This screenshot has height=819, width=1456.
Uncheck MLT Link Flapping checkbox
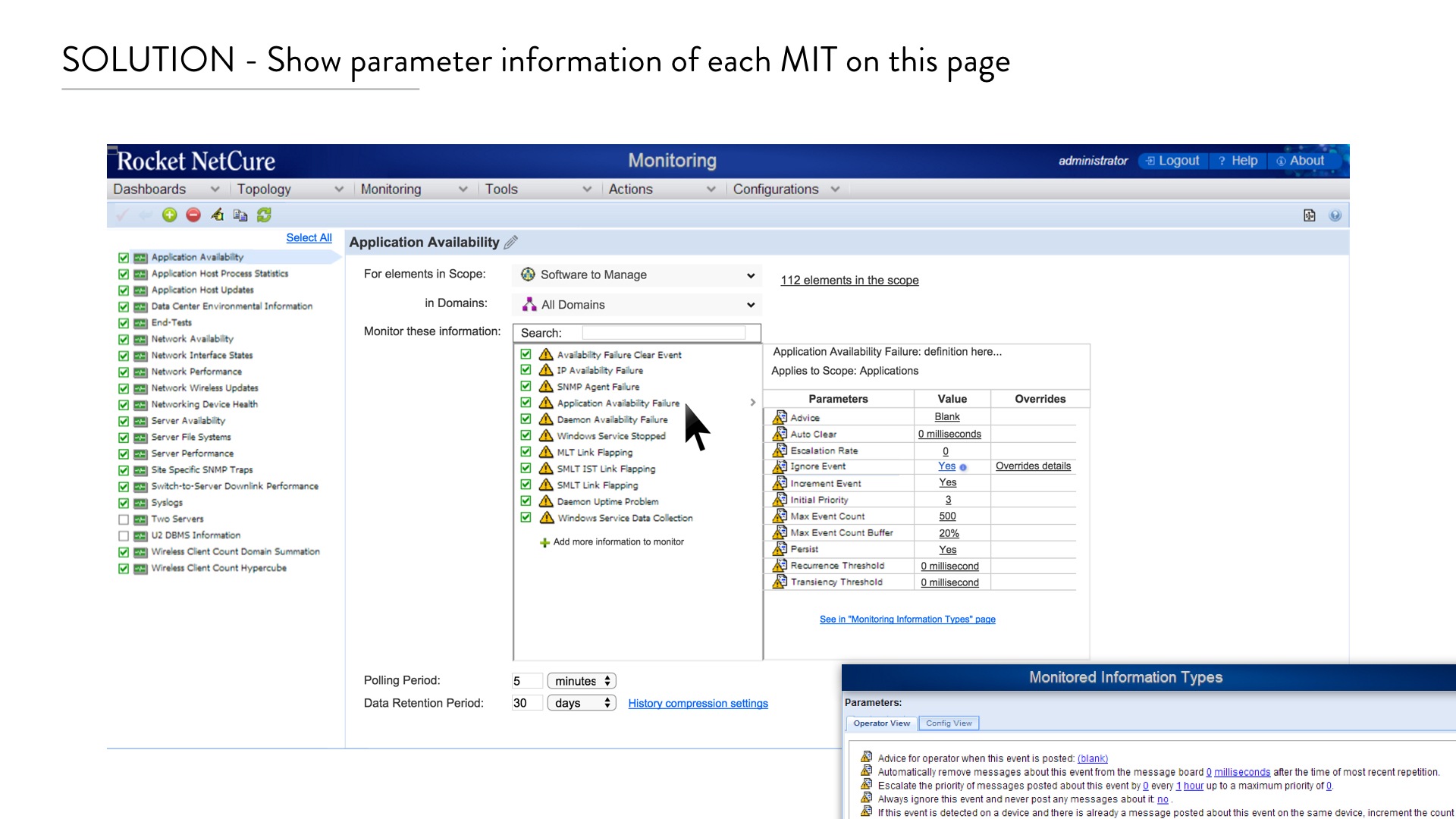526,452
